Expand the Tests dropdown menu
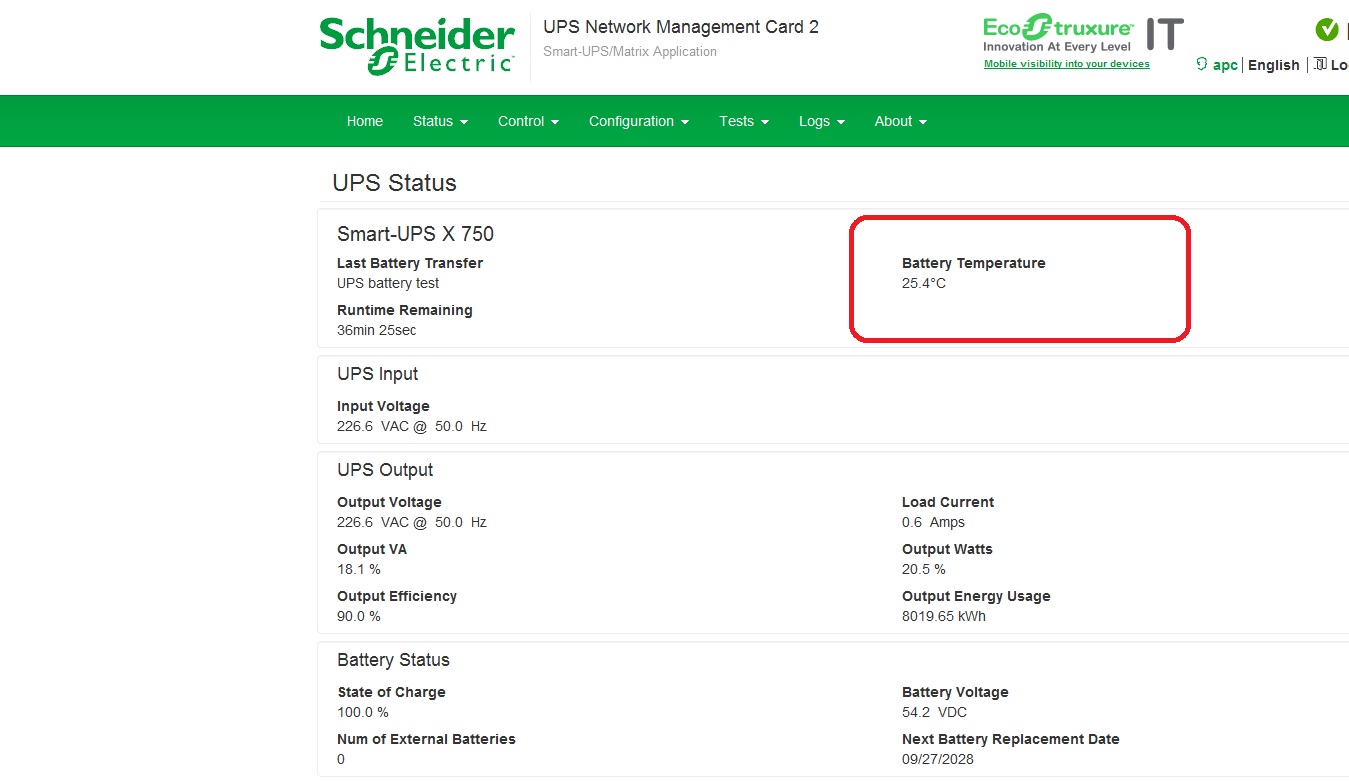Viewport: 1349px width, 781px height. point(744,121)
